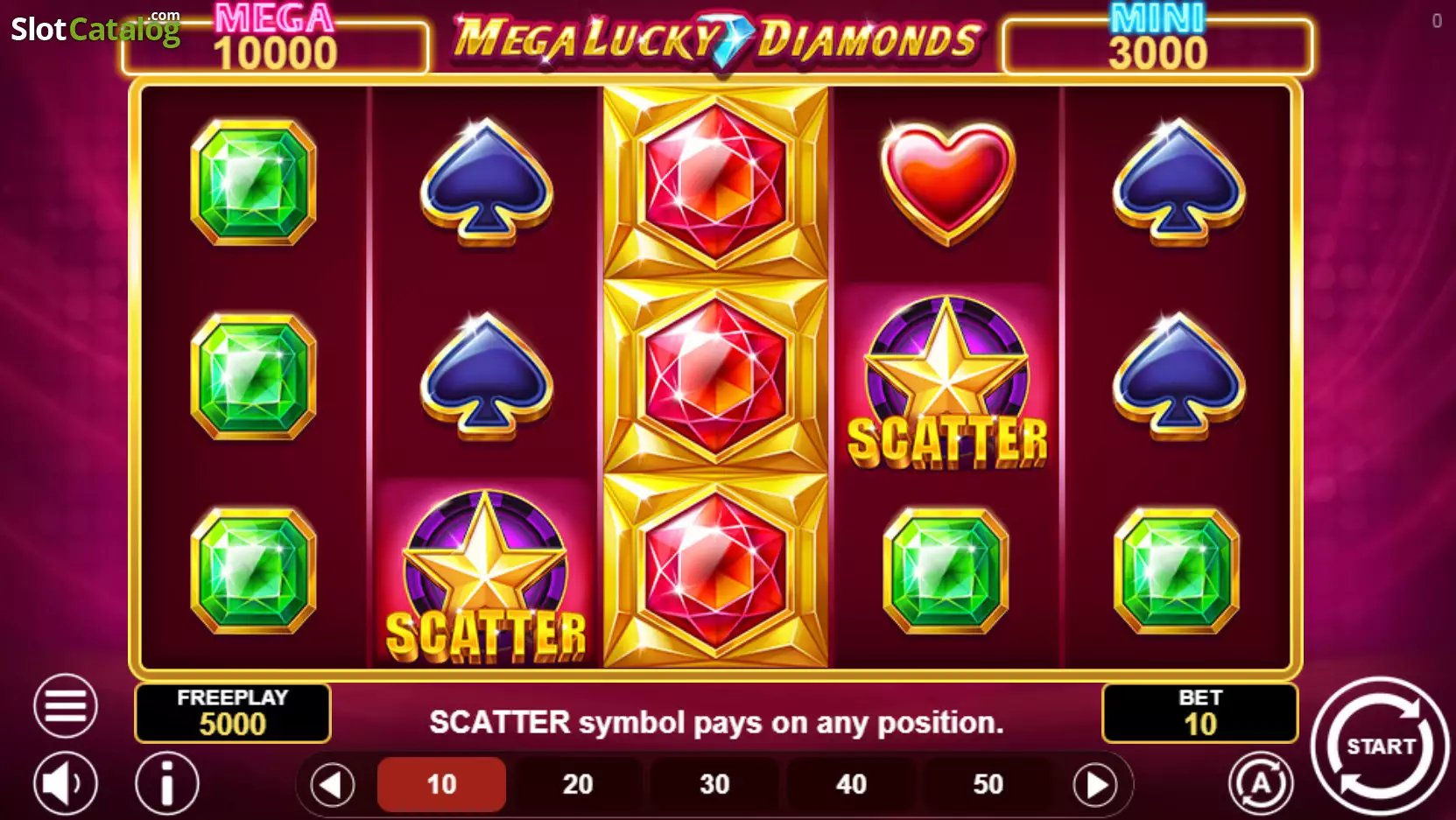Choose bet value 40
The width and height of the screenshot is (1456, 820).
pos(851,784)
